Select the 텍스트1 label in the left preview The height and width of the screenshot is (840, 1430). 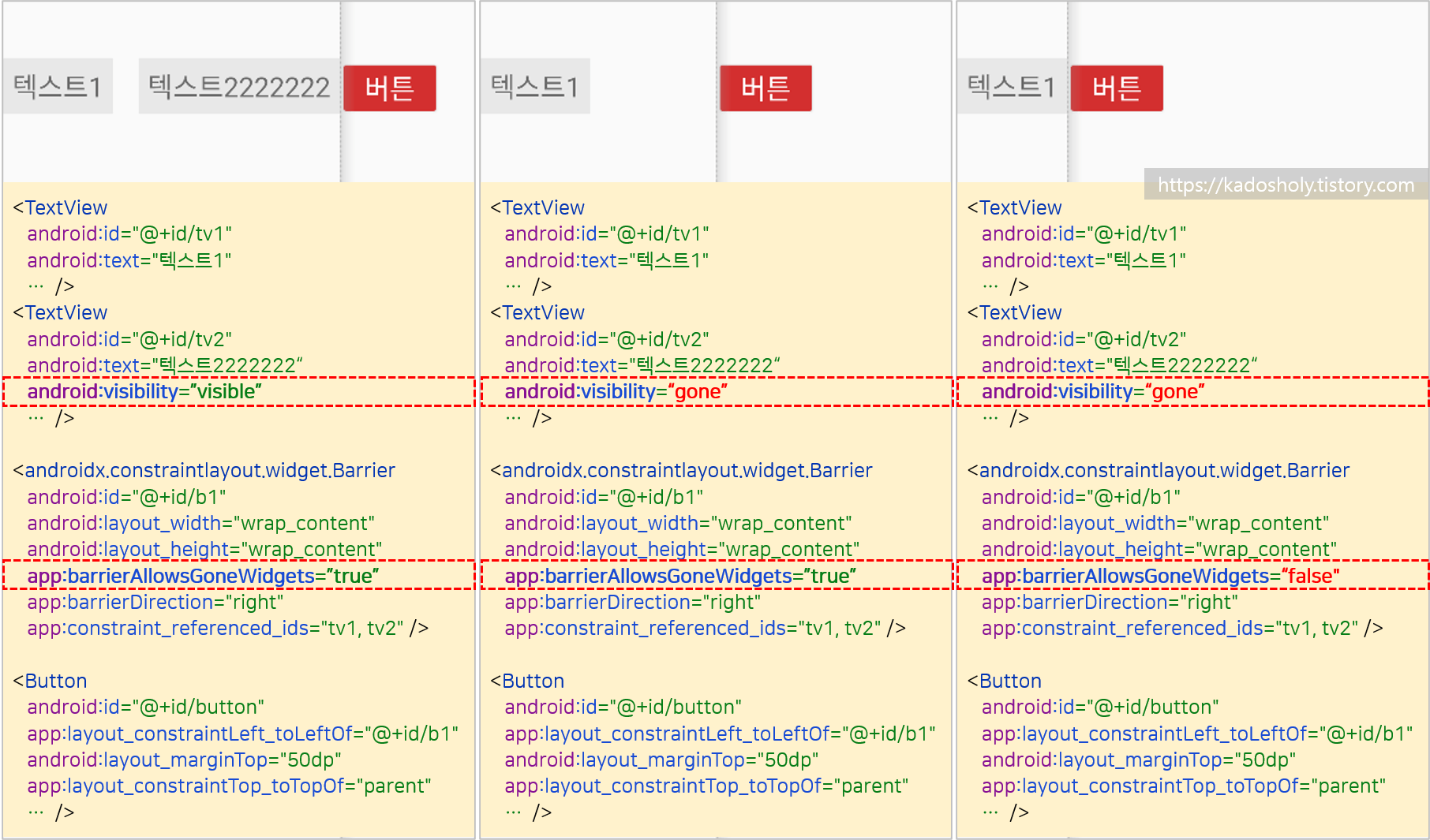tap(58, 86)
